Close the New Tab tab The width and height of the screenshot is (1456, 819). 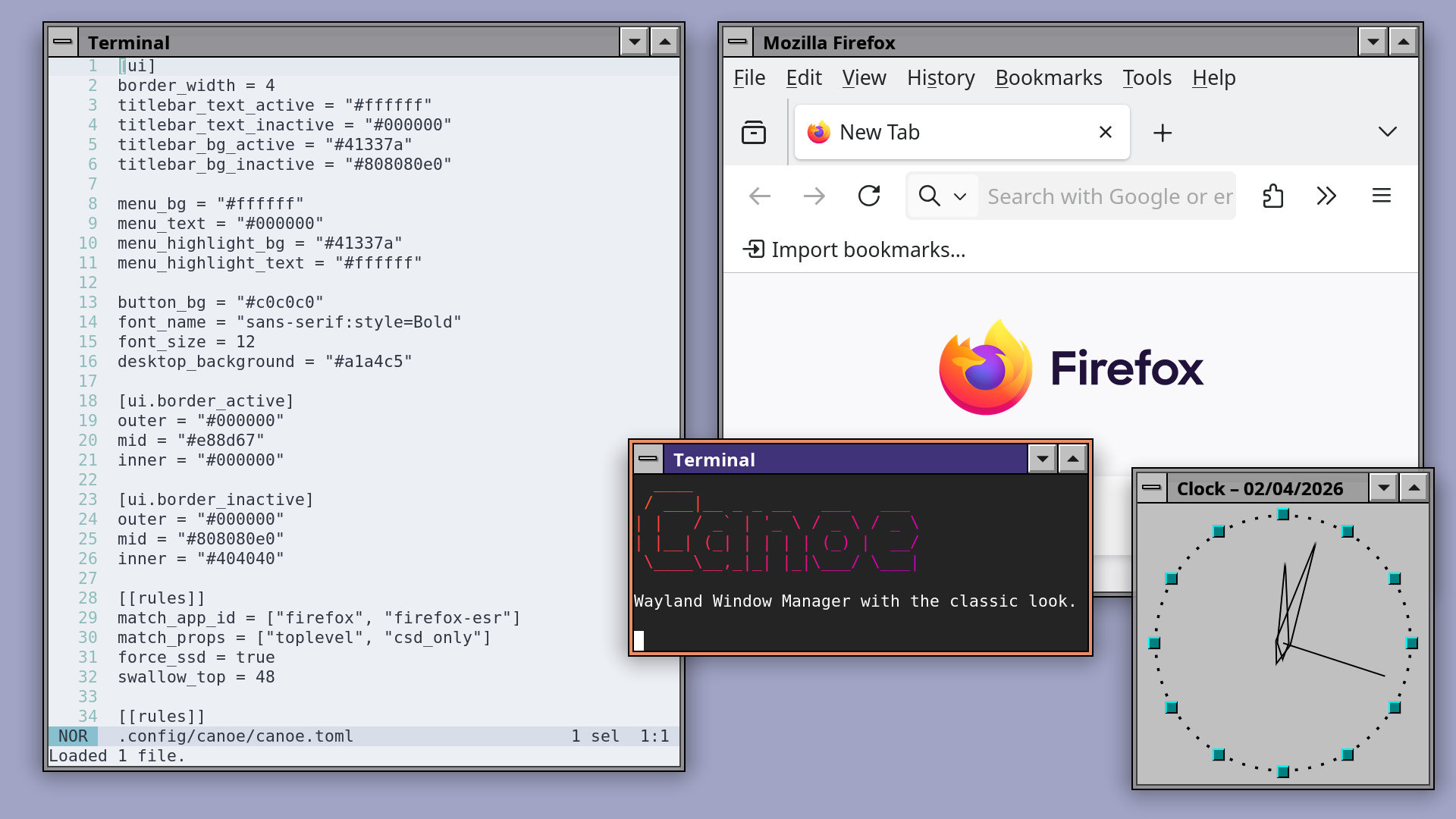[1105, 133]
